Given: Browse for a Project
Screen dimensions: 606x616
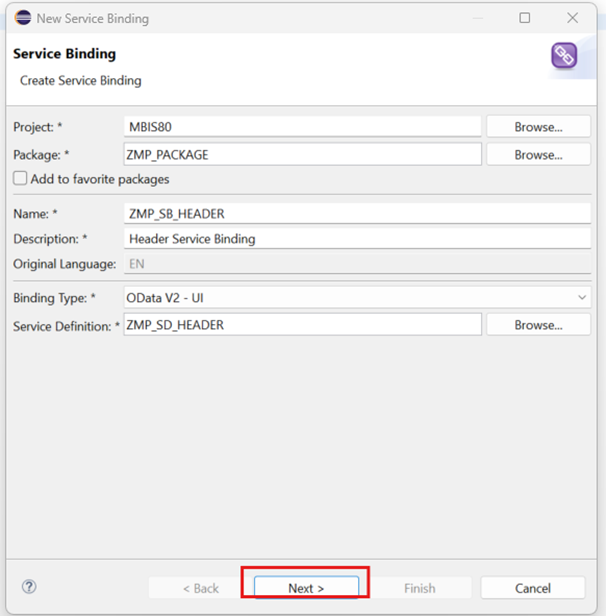Looking at the screenshot, I should pos(538,127).
